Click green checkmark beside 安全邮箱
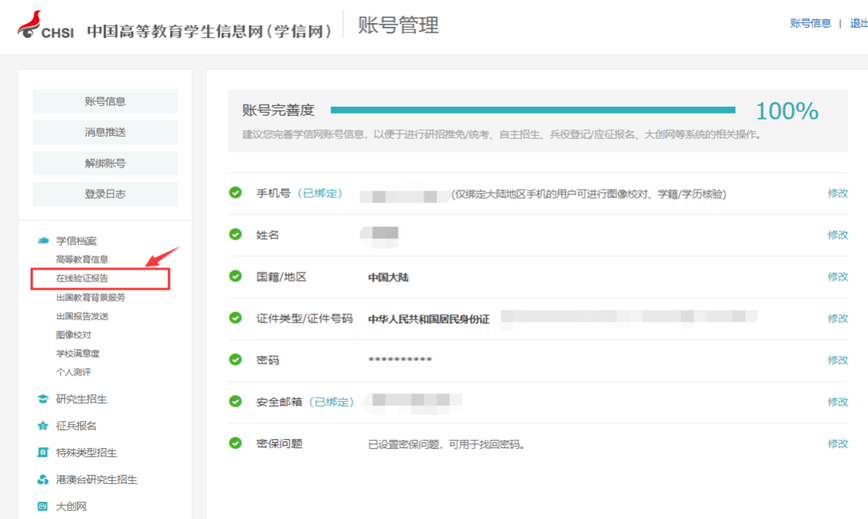868x519 pixels. click(235, 401)
